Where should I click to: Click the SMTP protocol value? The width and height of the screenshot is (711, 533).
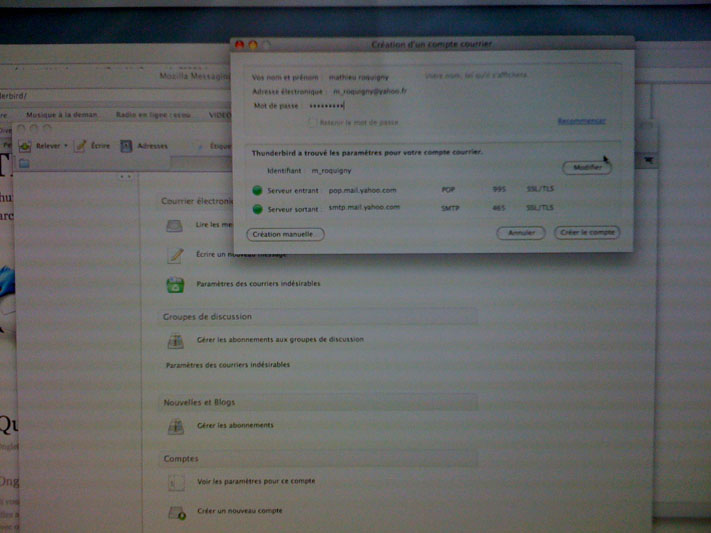pos(450,208)
